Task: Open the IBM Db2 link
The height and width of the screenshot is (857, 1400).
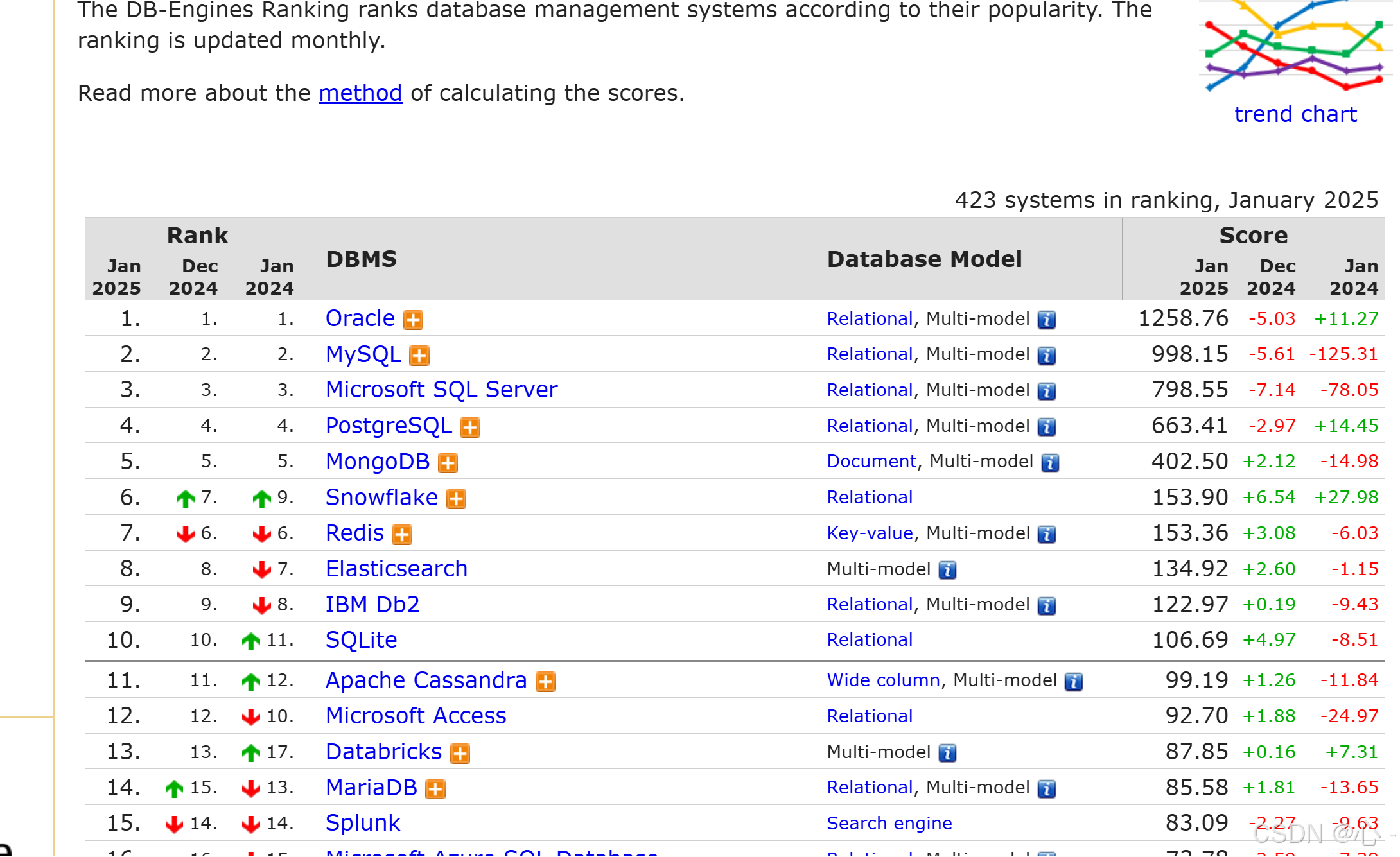Action: click(x=372, y=605)
